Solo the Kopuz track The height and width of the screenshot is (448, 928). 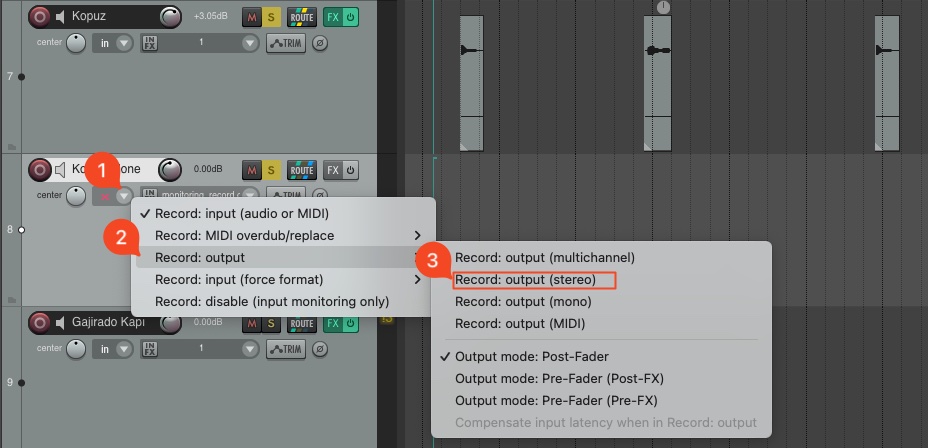click(271, 17)
